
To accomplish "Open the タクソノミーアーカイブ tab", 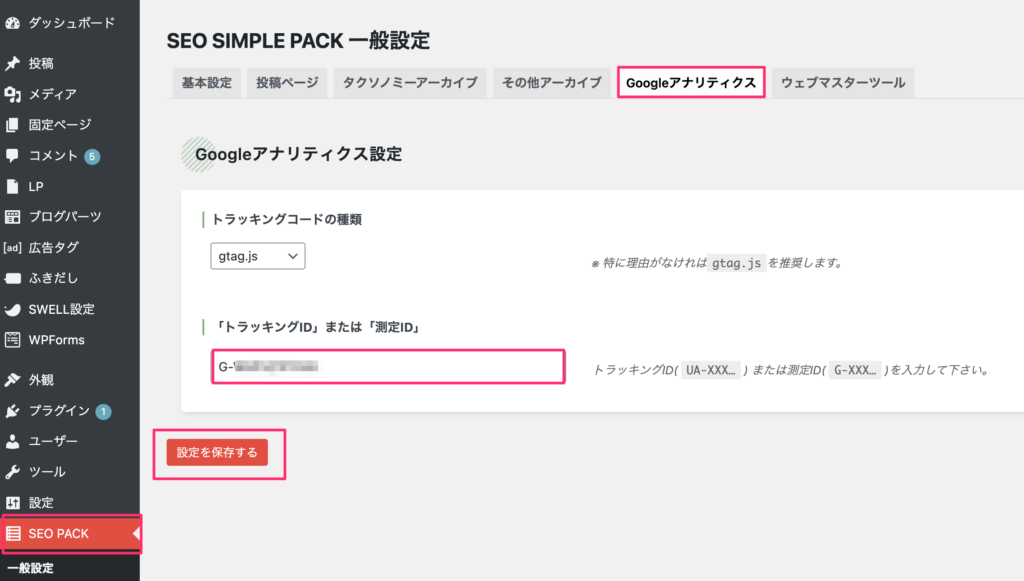I will 410,83.
